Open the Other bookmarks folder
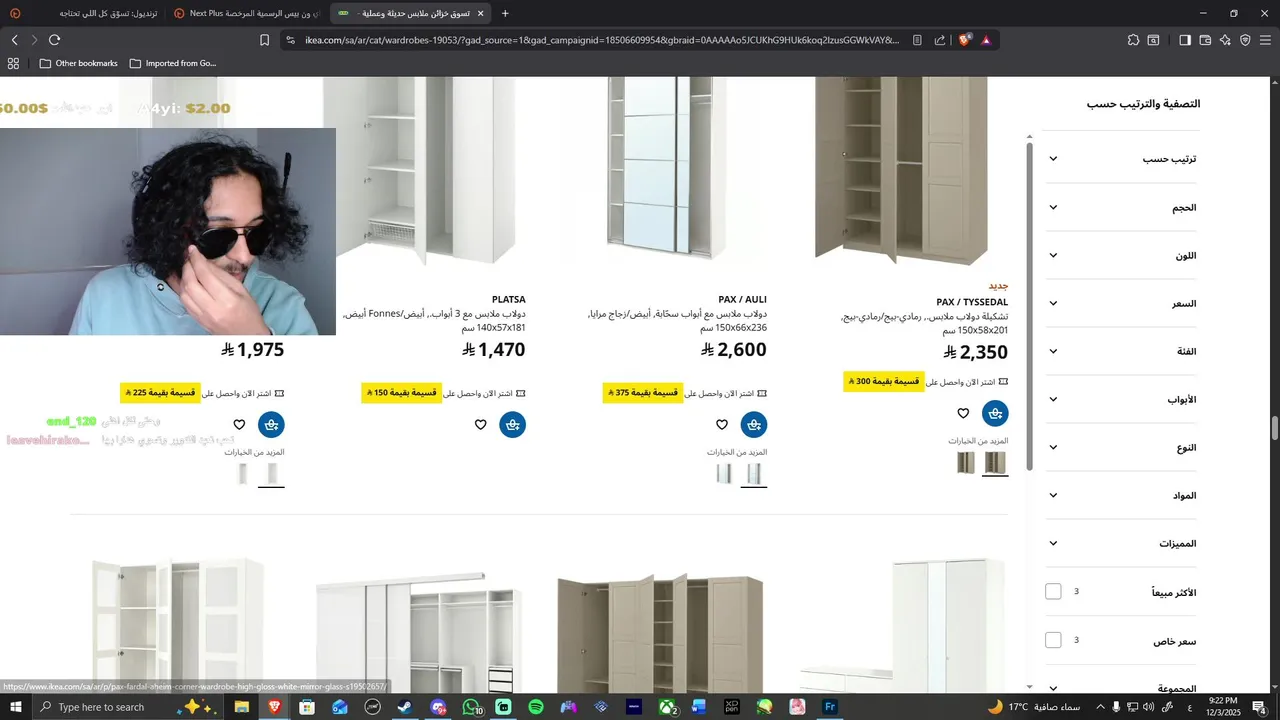The width and height of the screenshot is (1280, 720). point(78,63)
